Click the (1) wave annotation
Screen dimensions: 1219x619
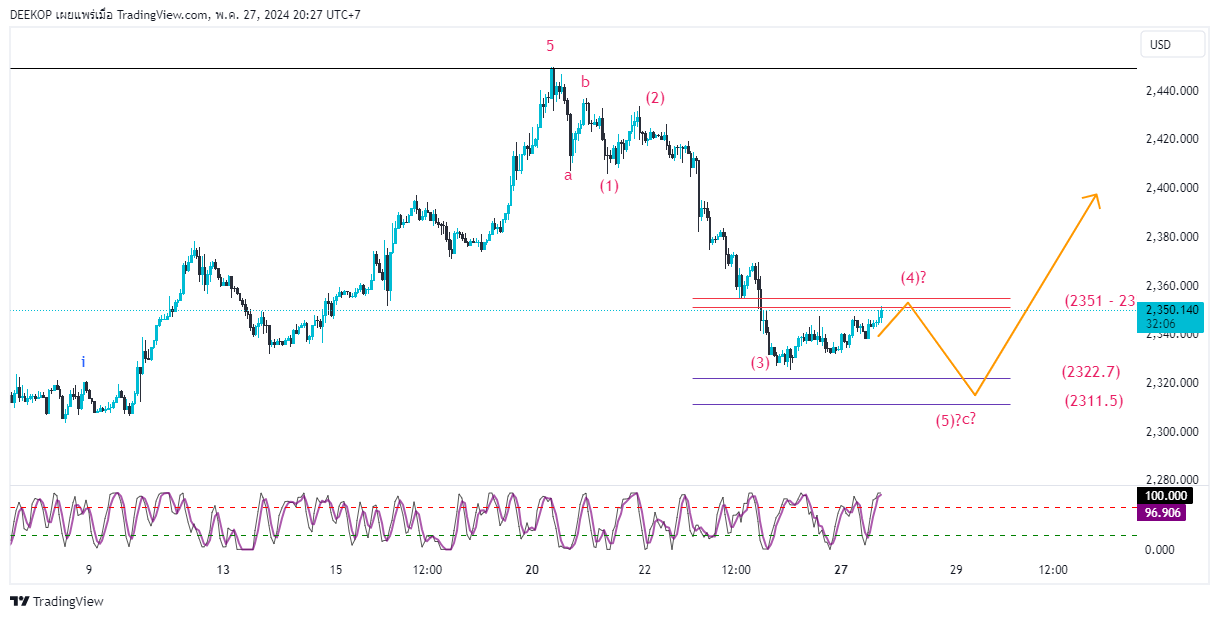pyautogui.click(x=609, y=185)
